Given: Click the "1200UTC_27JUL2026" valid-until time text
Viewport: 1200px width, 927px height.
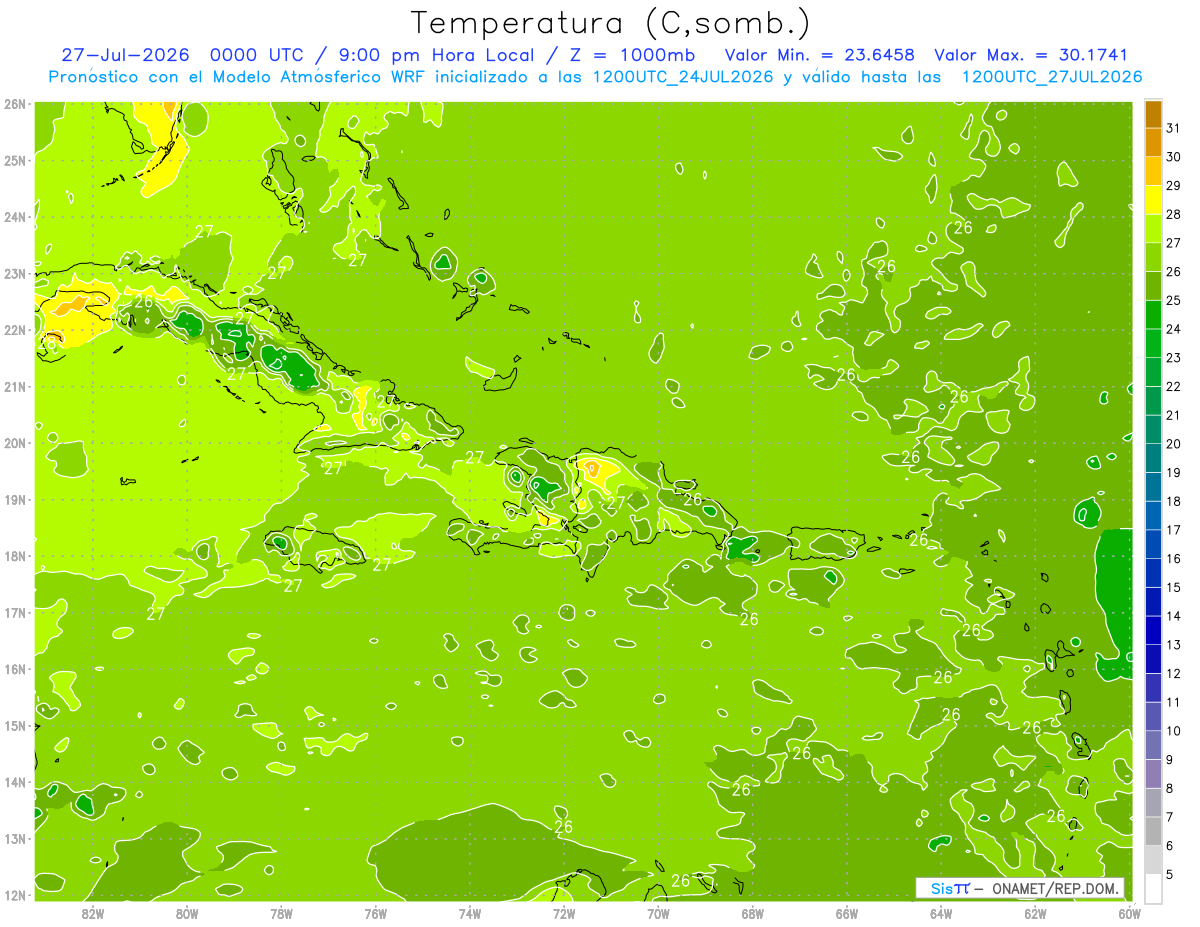Looking at the screenshot, I should (x=1052, y=77).
